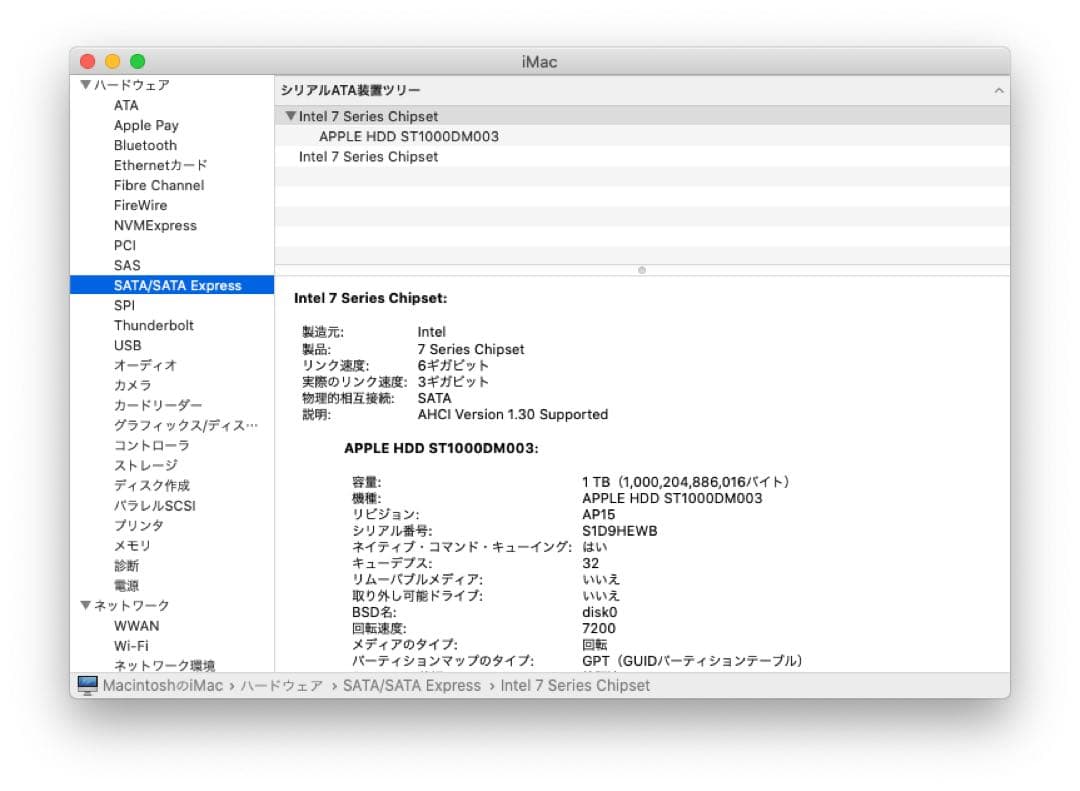Select コントローラ in the sidebar
Image resolution: width=1080 pixels, height=791 pixels.
(x=152, y=445)
